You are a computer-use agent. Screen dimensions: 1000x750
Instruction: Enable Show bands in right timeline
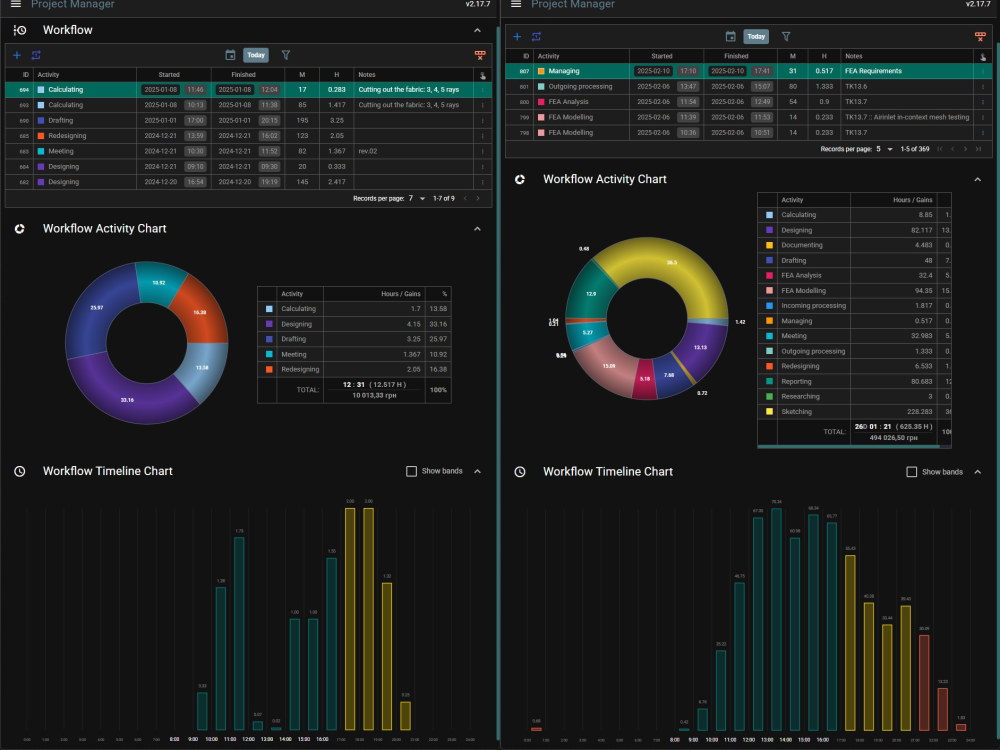(911, 472)
